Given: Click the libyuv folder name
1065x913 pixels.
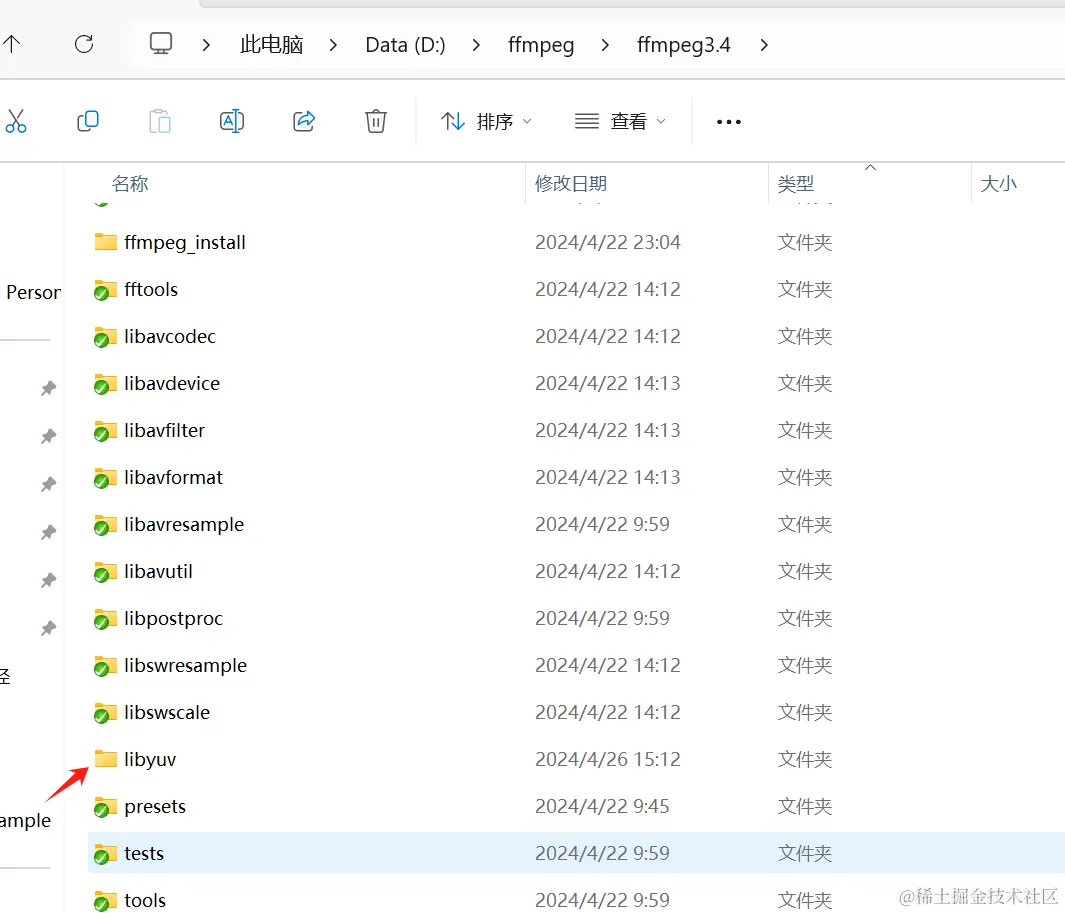Looking at the screenshot, I should (150, 759).
